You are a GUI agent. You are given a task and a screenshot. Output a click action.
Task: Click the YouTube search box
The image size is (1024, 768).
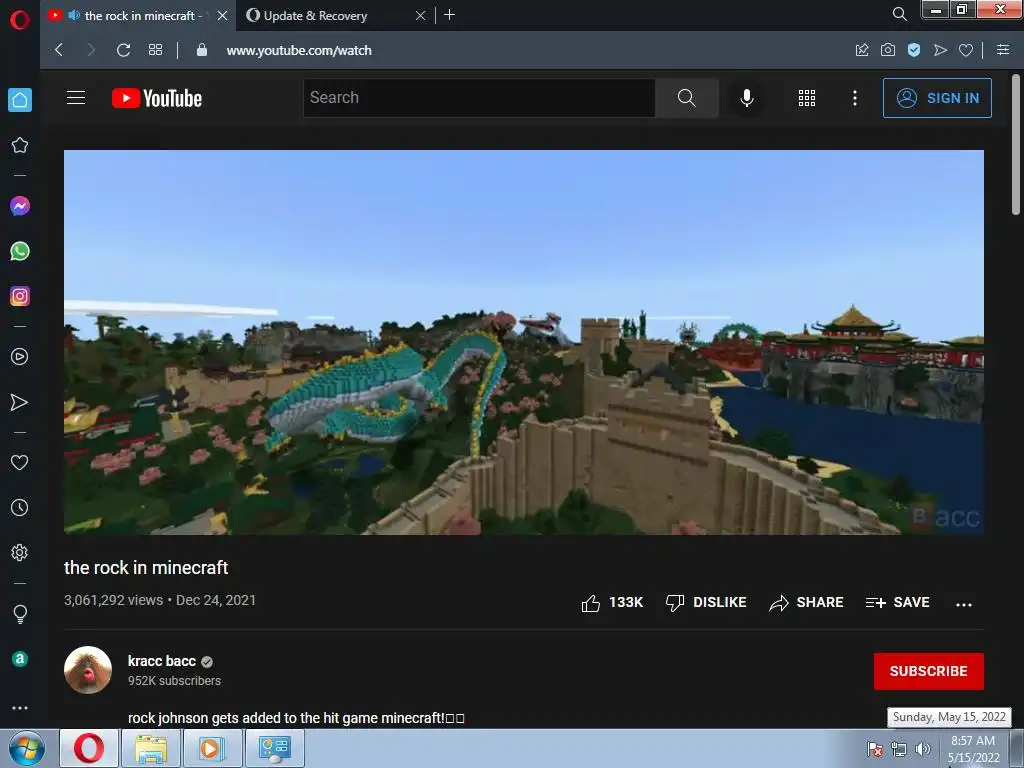pyautogui.click(x=479, y=98)
